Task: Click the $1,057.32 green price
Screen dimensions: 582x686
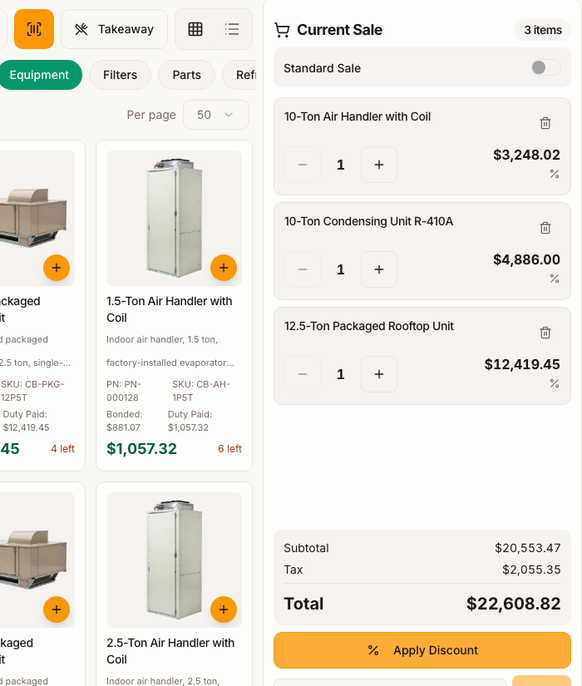Action: coord(142,448)
